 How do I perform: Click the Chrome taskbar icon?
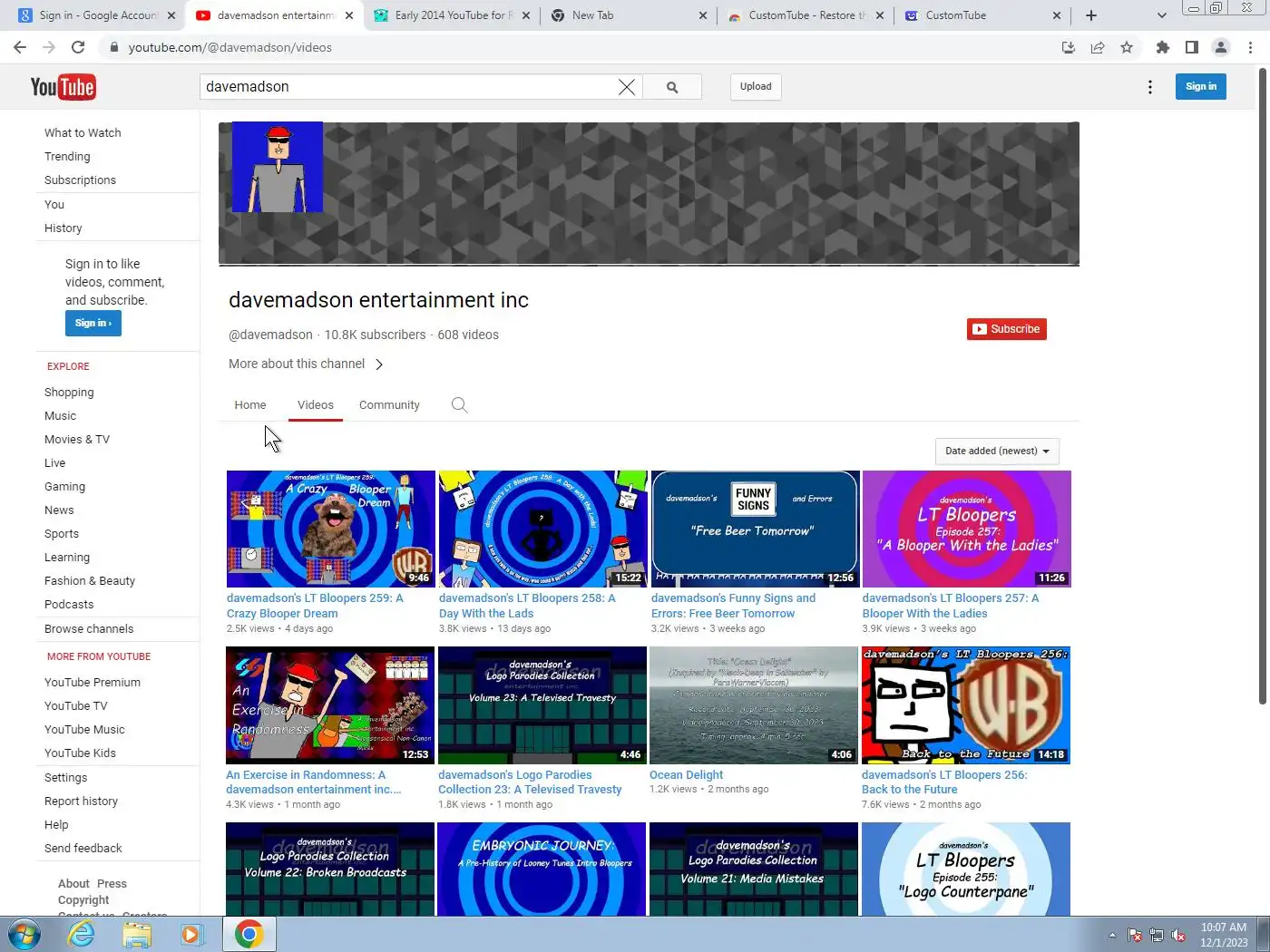click(249, 934)
